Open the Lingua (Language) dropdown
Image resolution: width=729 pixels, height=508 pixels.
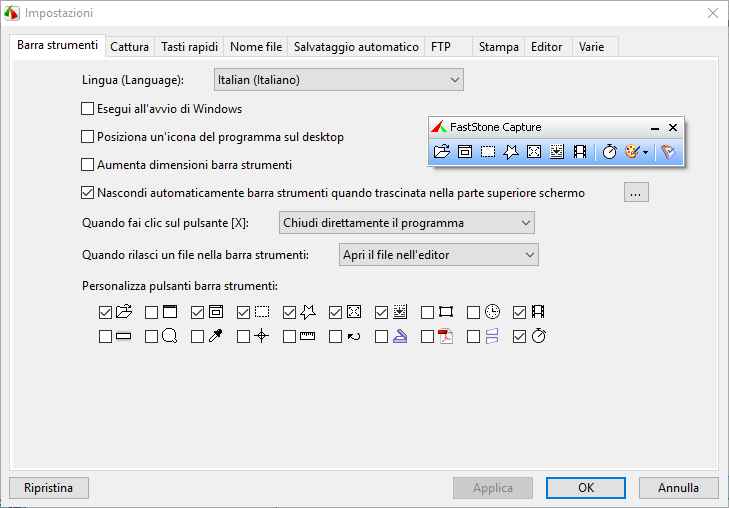point(338,80)
